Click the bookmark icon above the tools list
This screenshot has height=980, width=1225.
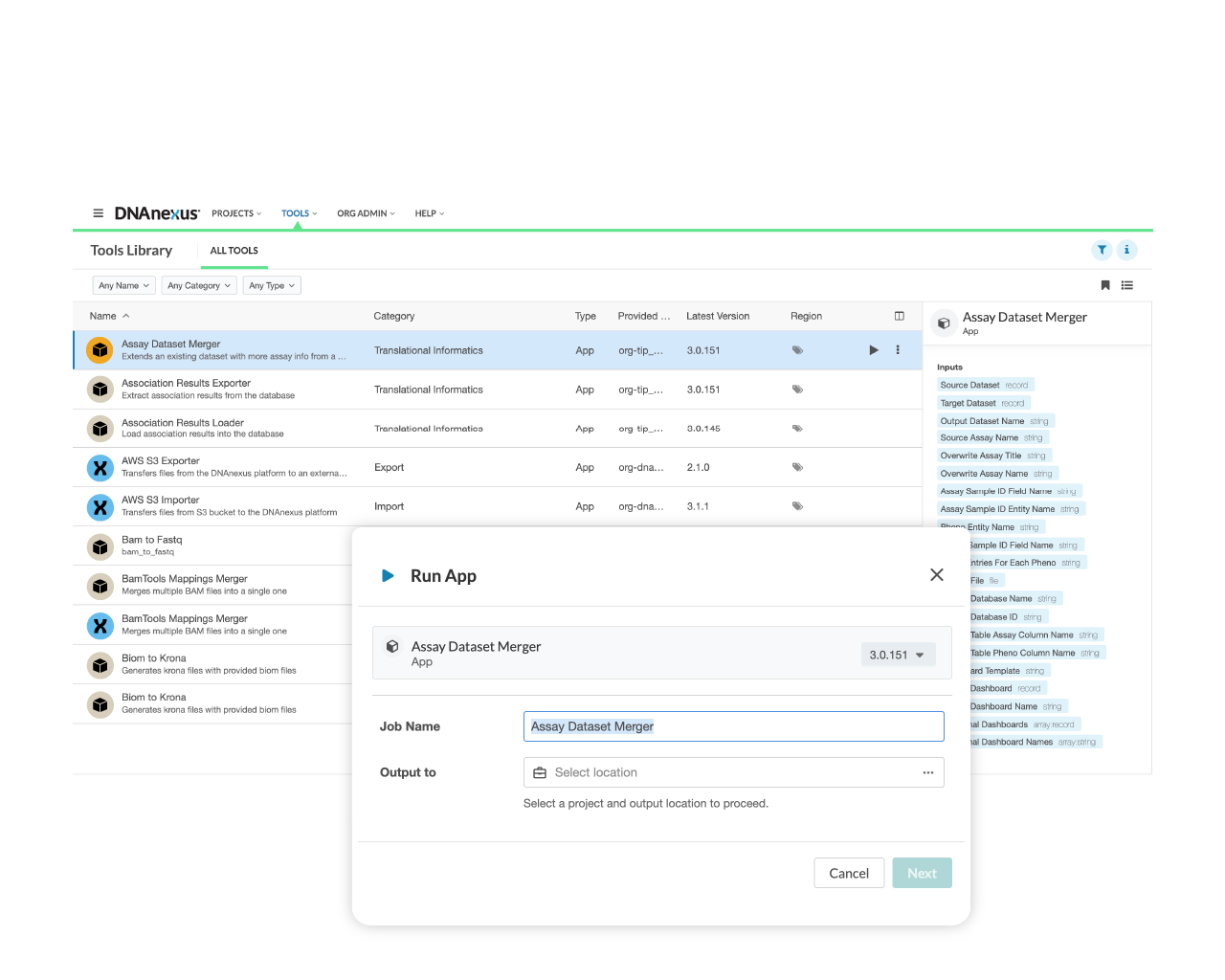tap(1105, 284)
